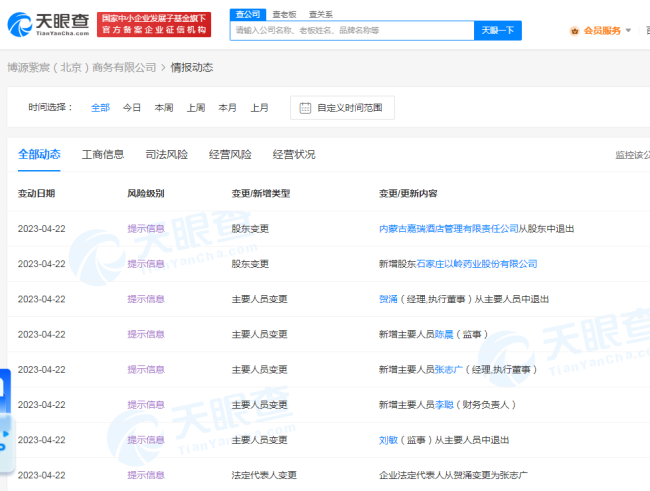
Task: Select the 今日 time filter
Action: coord(132,108)
